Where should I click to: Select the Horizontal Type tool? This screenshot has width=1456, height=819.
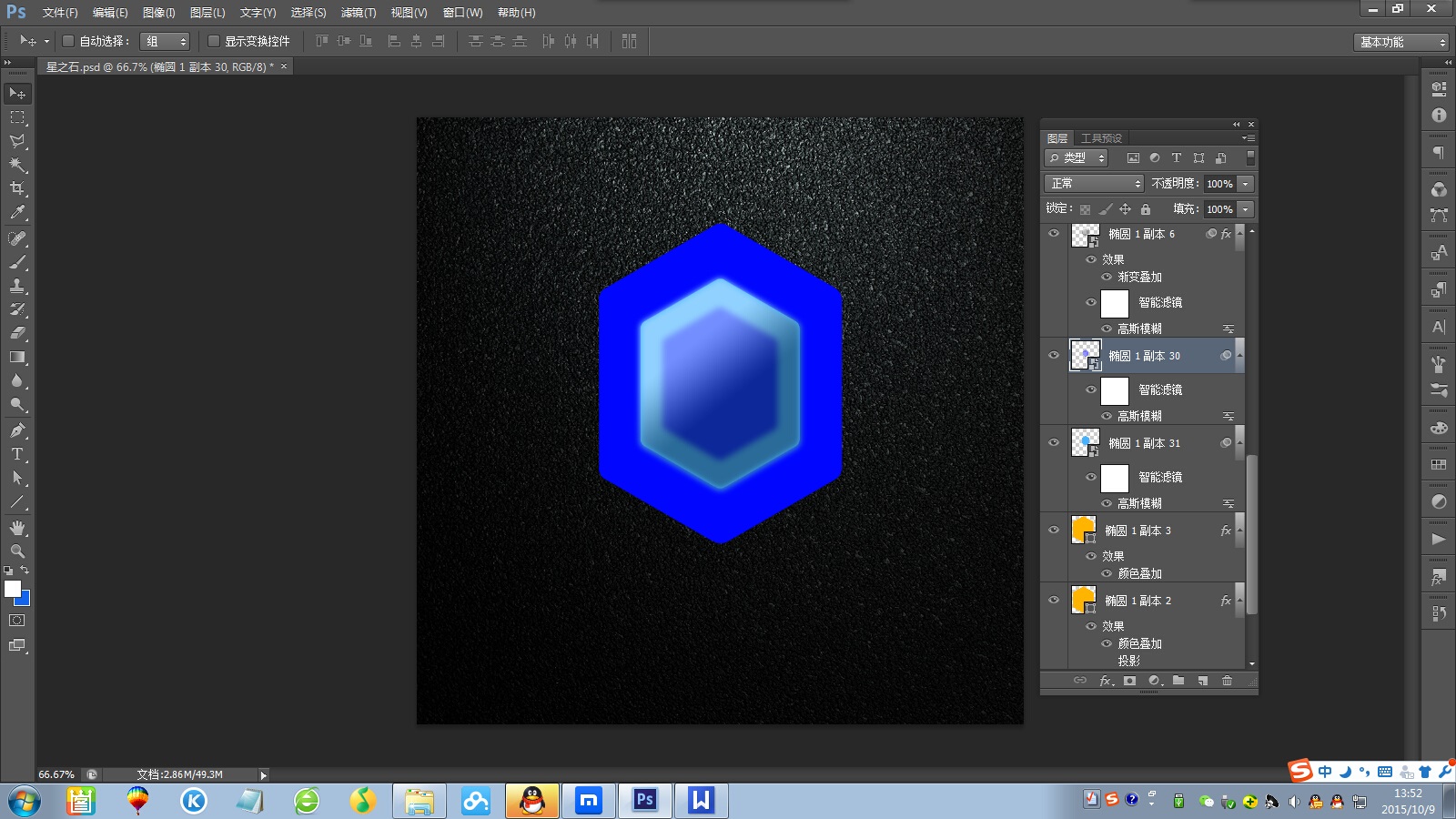(17, 454)
